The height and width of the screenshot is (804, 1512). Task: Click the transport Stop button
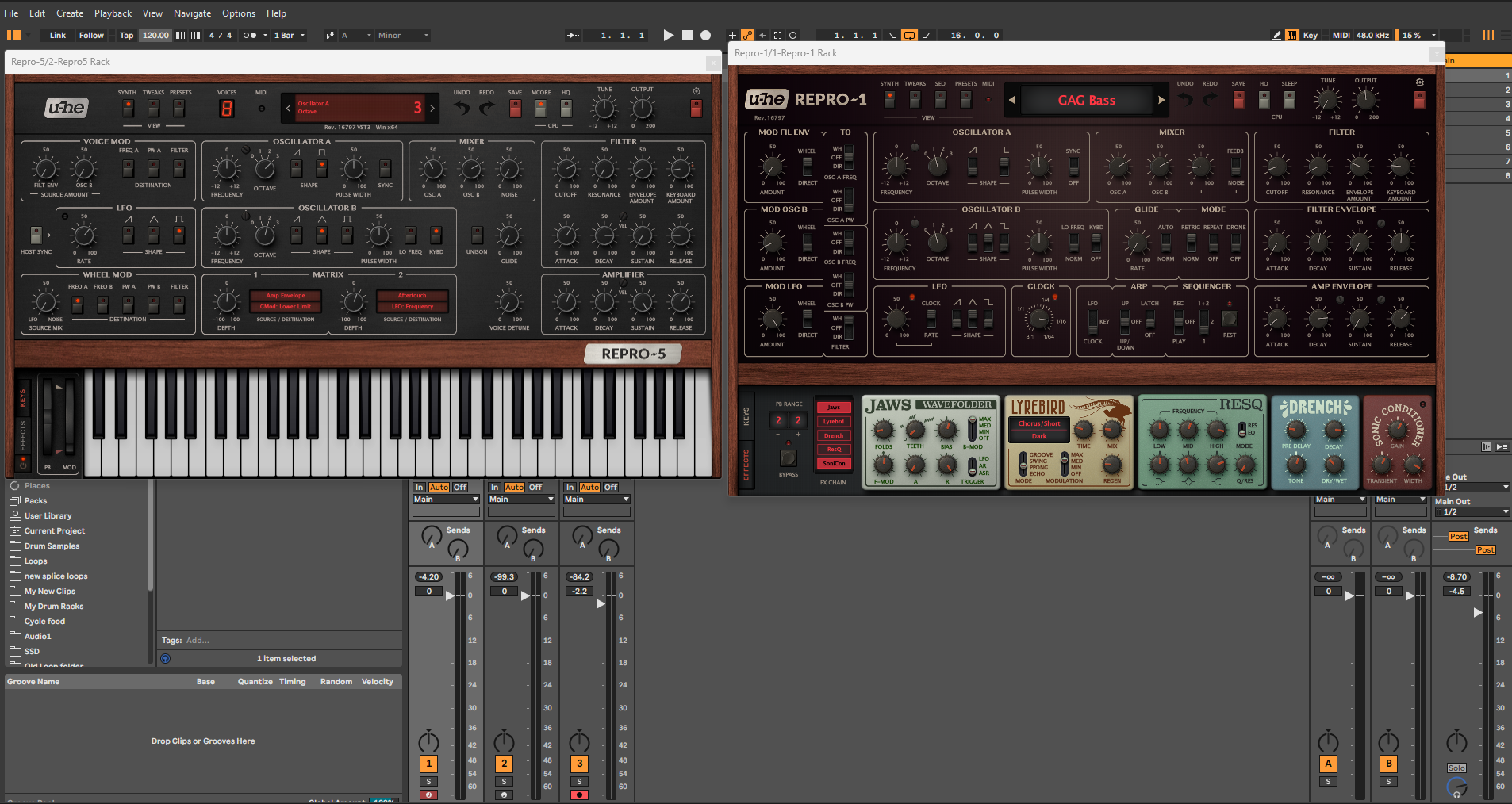coord(687,35)
